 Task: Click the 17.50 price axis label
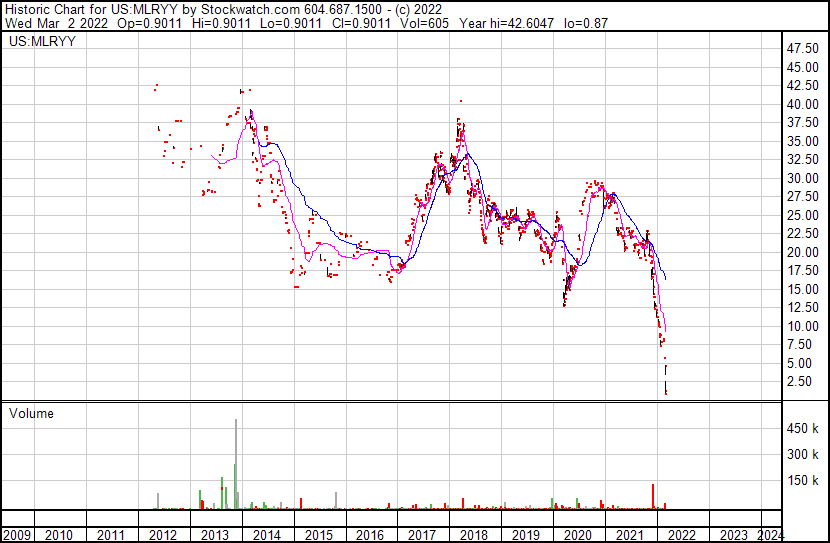coord(802,270)
